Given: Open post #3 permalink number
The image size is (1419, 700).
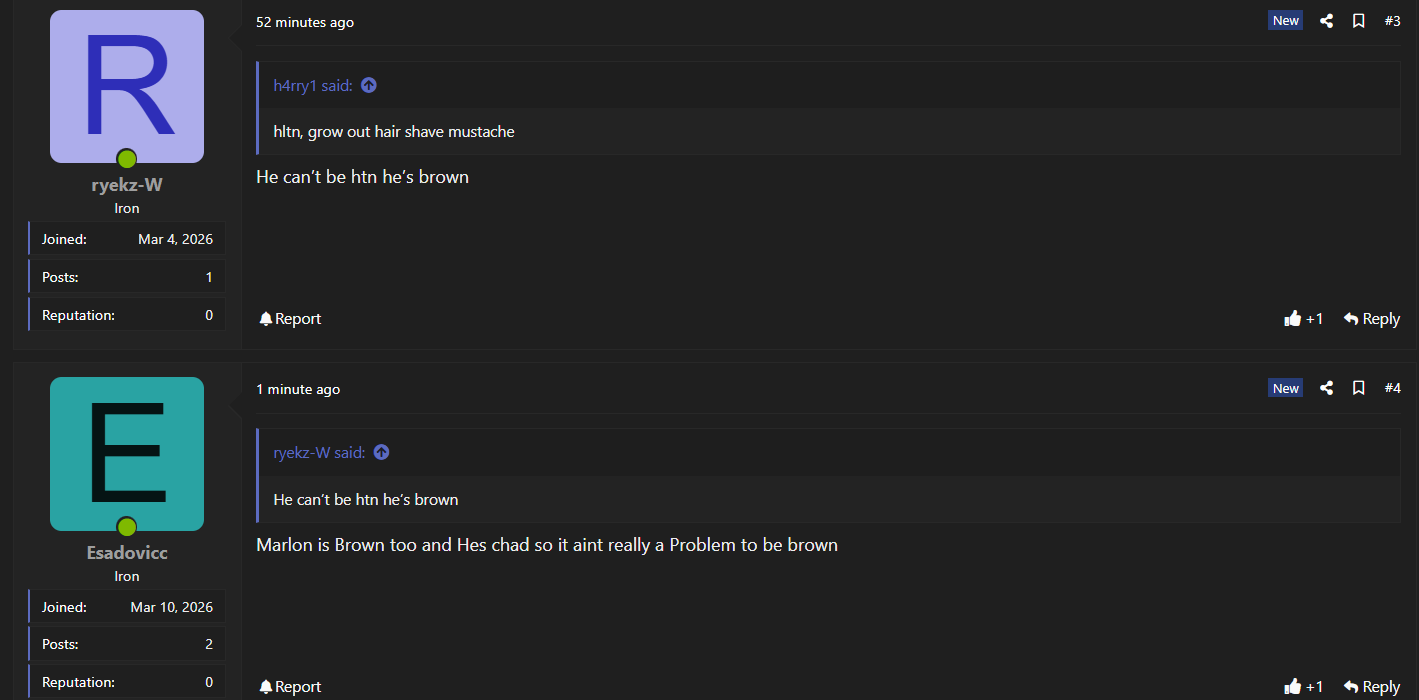Looking at the screenshot, I should click(x=1392, y=21).
